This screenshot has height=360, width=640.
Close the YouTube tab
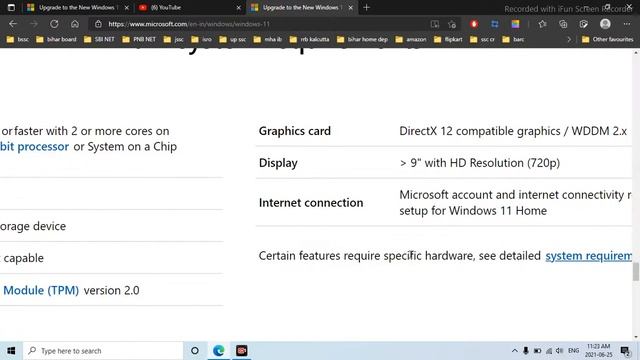(x=239, y=7)
